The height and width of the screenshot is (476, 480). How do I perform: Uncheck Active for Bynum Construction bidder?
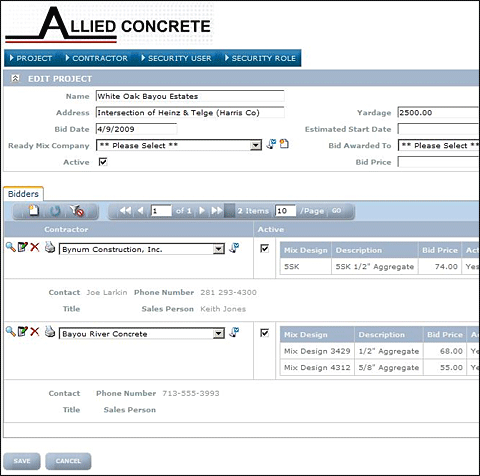tap(264, 248)
